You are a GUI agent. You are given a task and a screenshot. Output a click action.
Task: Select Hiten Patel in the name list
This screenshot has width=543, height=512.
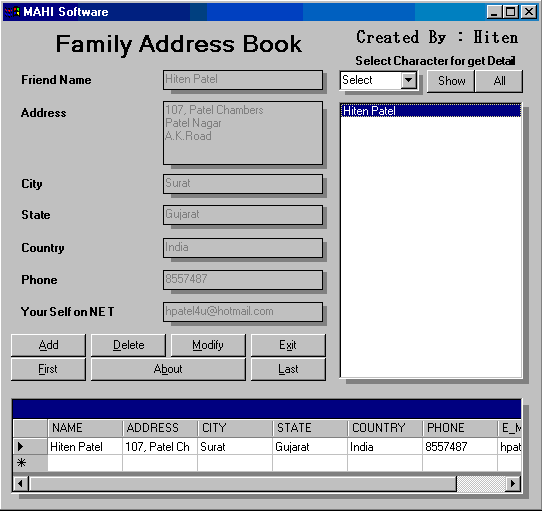click(x=431, y=111)
